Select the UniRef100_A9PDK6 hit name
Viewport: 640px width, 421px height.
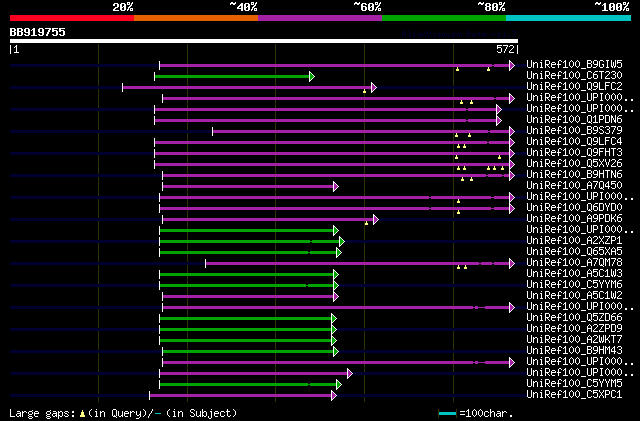point(574,218)
